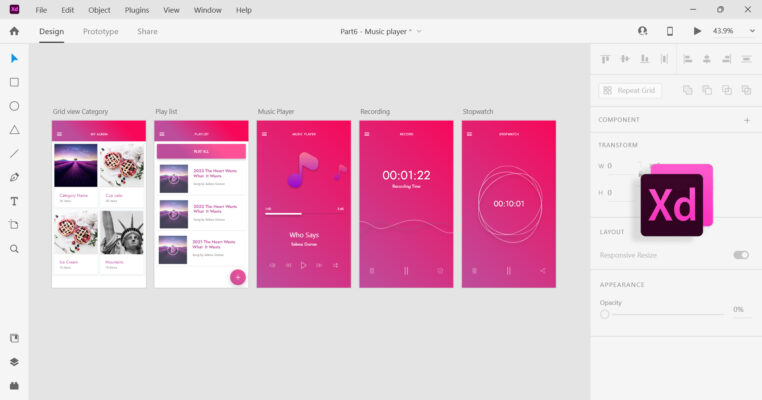Align left edges icon

tap(688, 59)
